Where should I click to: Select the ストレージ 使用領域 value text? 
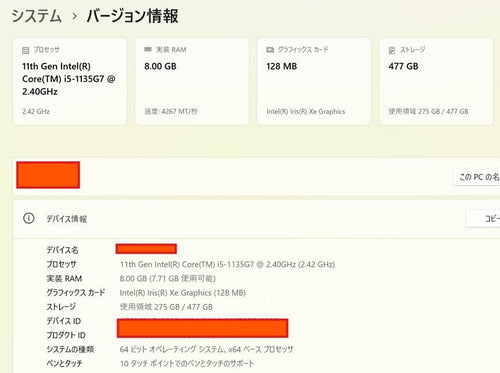tap(166, 307)
